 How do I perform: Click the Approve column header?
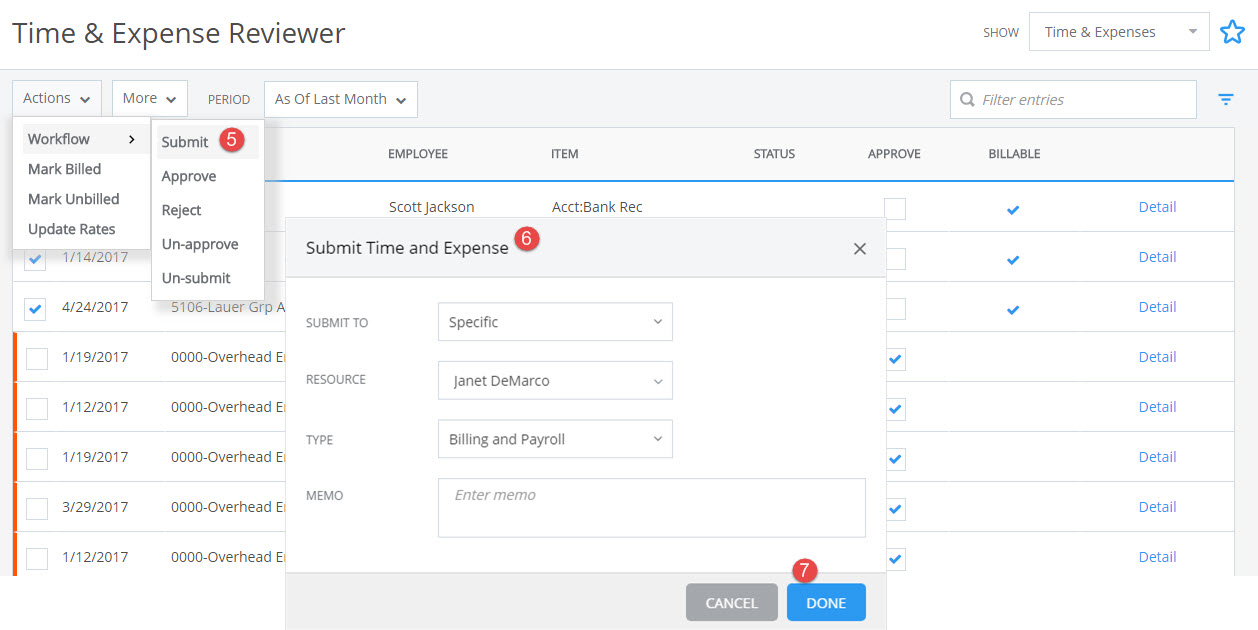pyautogui.click(x=894, y=154)
